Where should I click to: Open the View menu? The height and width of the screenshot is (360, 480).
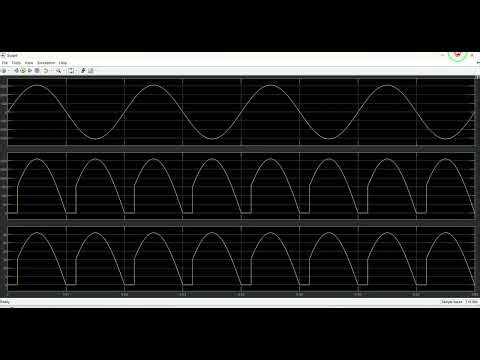pyautogui.click(x=29, y=63)
